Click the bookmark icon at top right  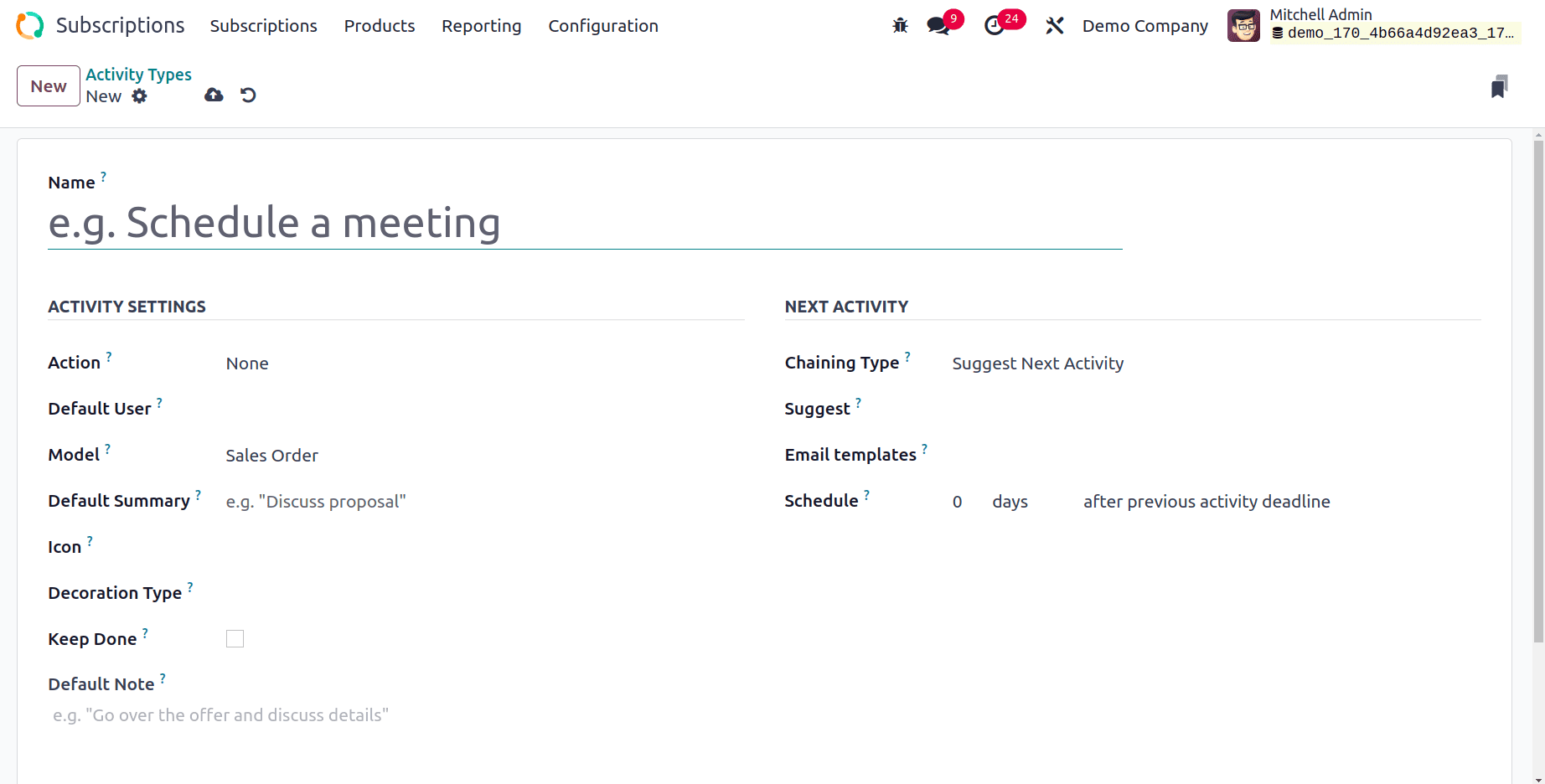point(1499,86)
